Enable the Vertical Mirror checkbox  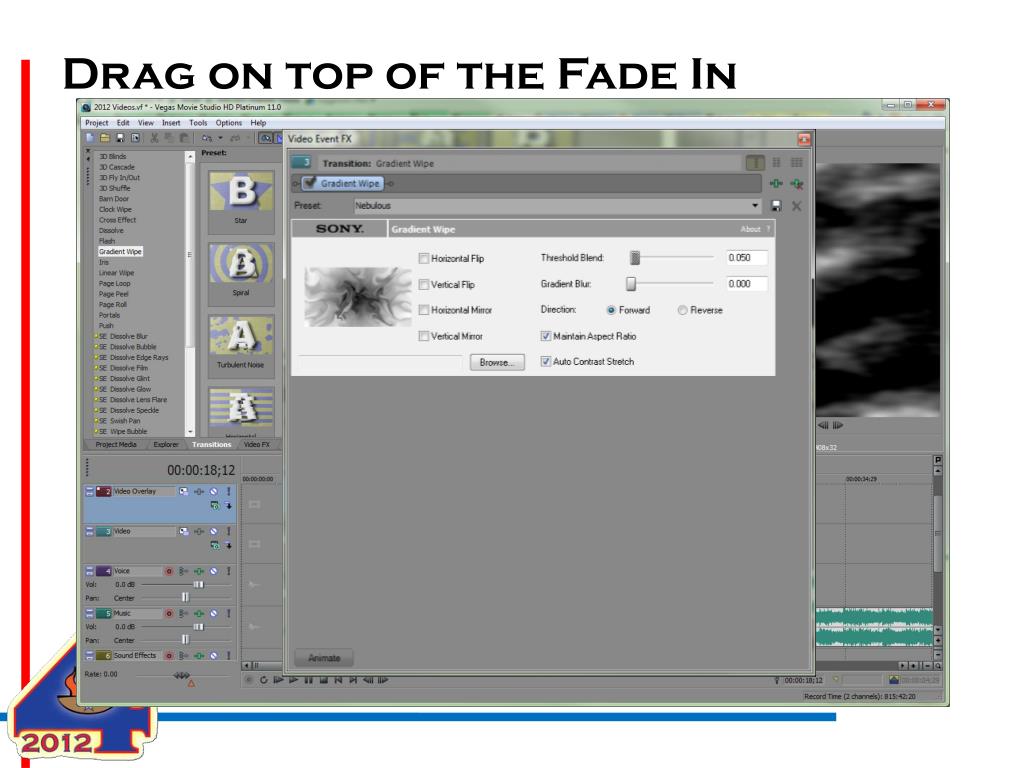tap(424, 336)
